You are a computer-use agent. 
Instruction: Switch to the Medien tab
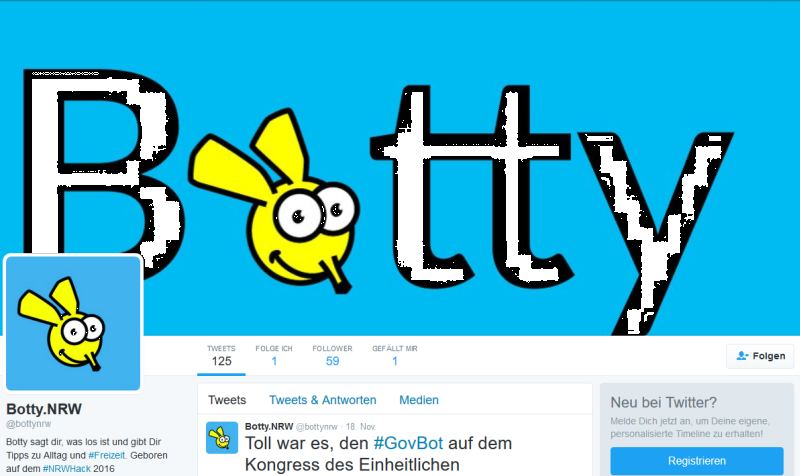pyautogui.click(x=419, y=400)
